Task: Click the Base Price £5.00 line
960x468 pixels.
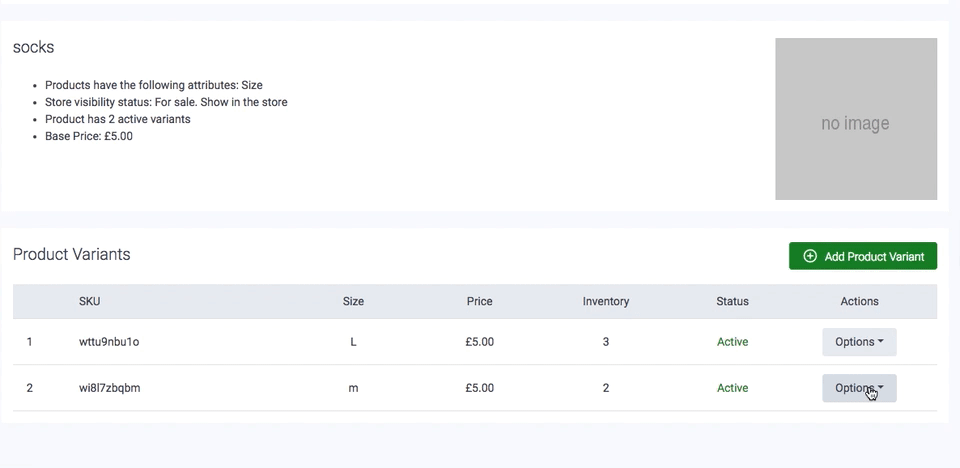Action: tap(89, 136)
